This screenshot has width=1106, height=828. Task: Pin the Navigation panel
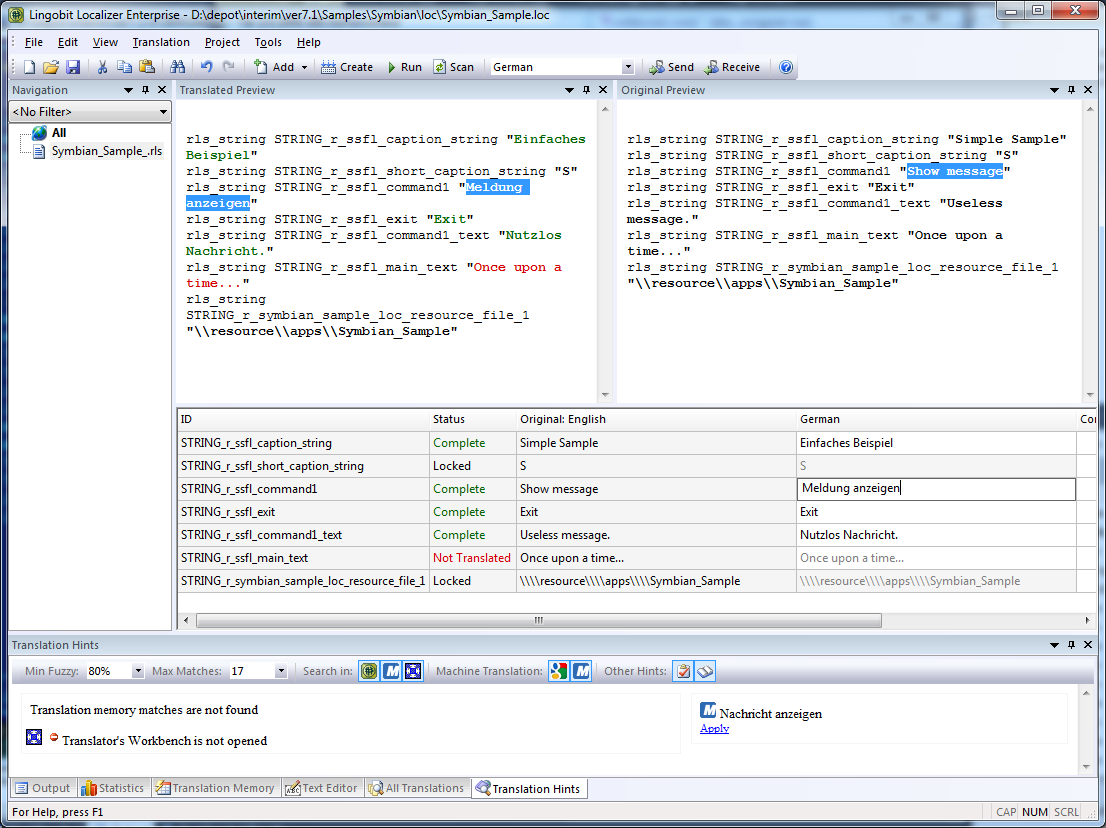tap(145, 90)
